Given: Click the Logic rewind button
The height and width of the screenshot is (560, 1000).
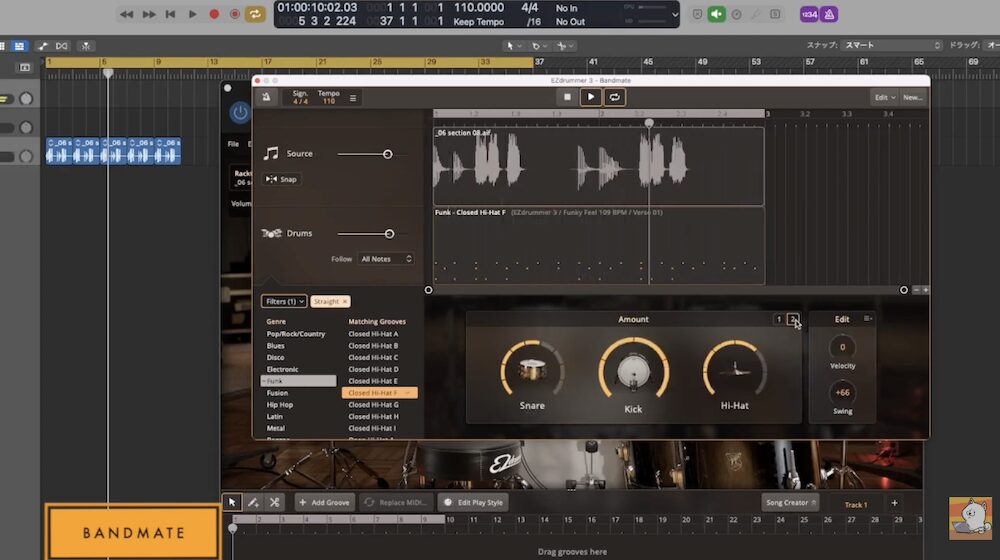Looking at the screenshot, I should tap(126, 14).
